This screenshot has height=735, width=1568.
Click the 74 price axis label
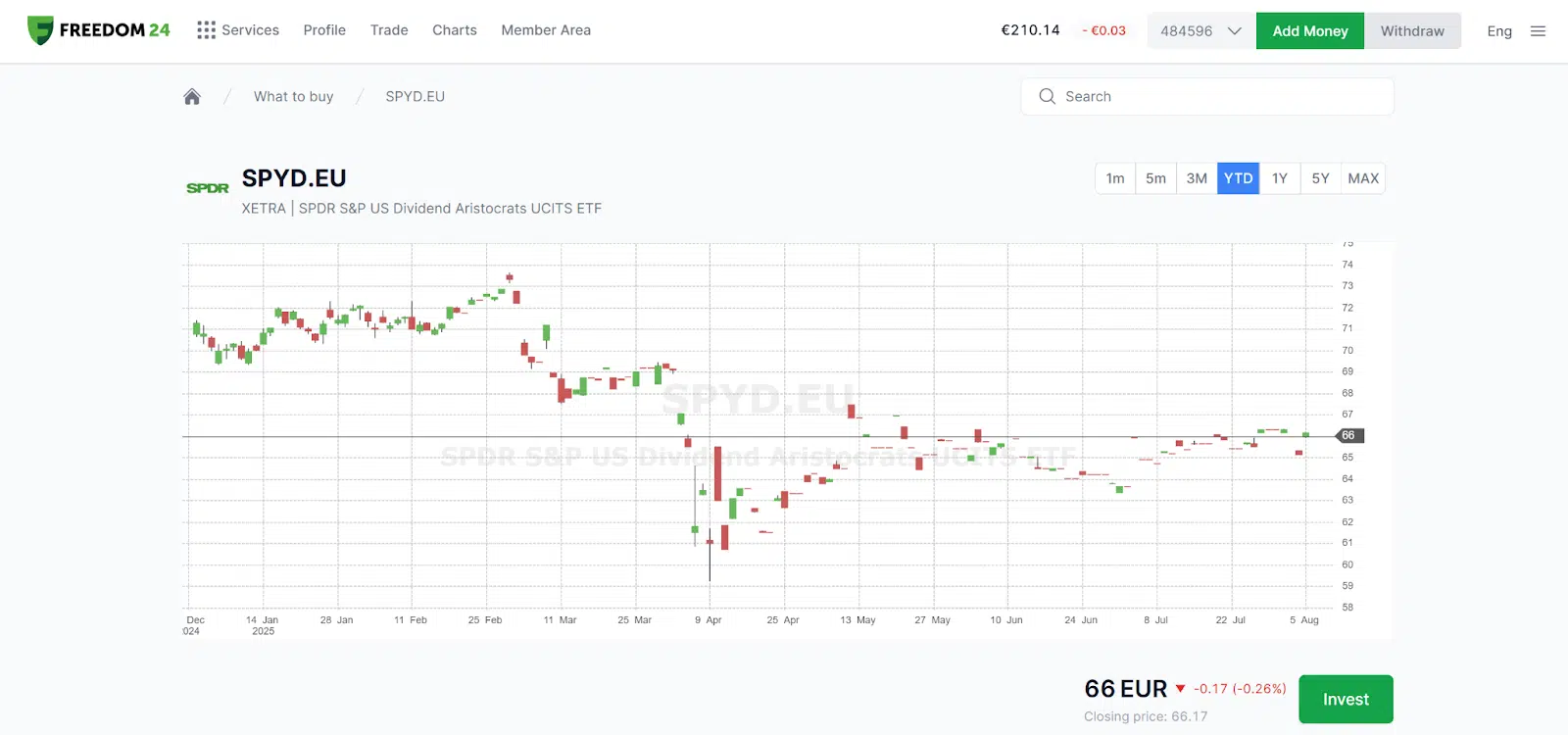(1347, 265)
